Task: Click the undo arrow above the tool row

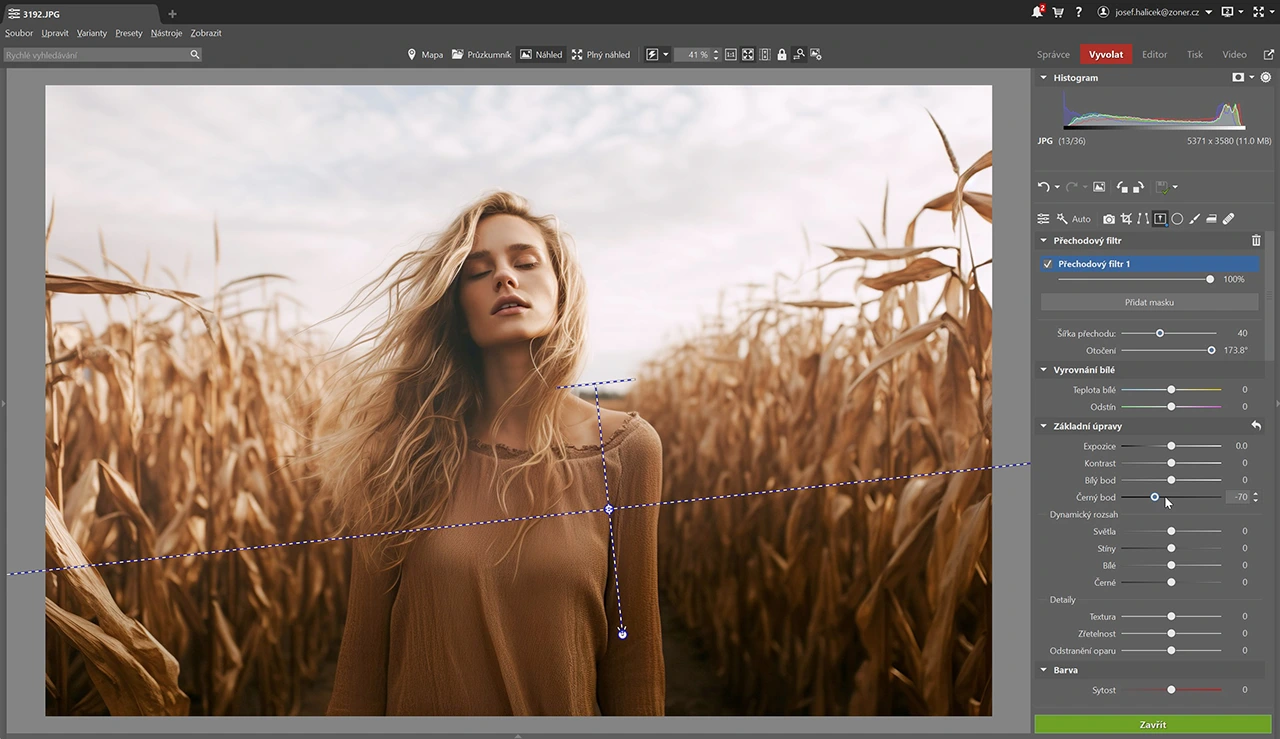Action: (1043, 186)
